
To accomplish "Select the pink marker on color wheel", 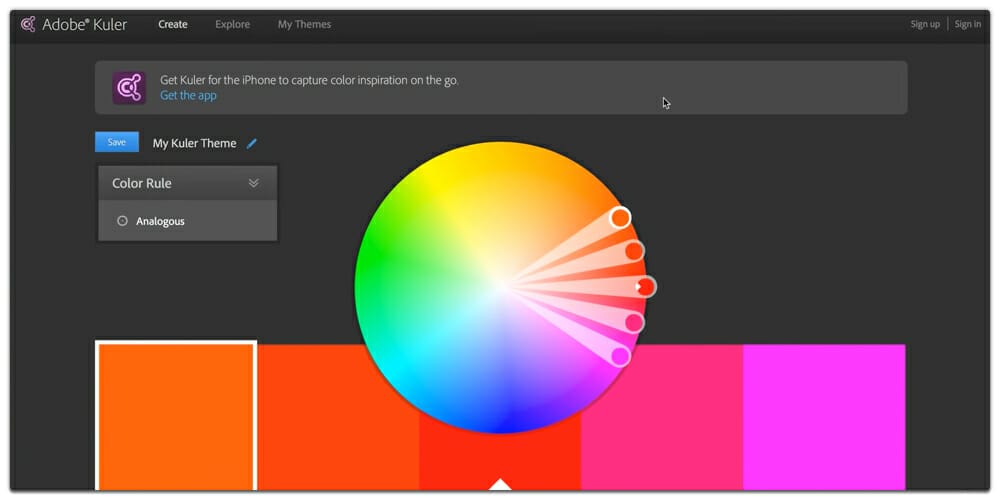I will (x=634, y=323).
